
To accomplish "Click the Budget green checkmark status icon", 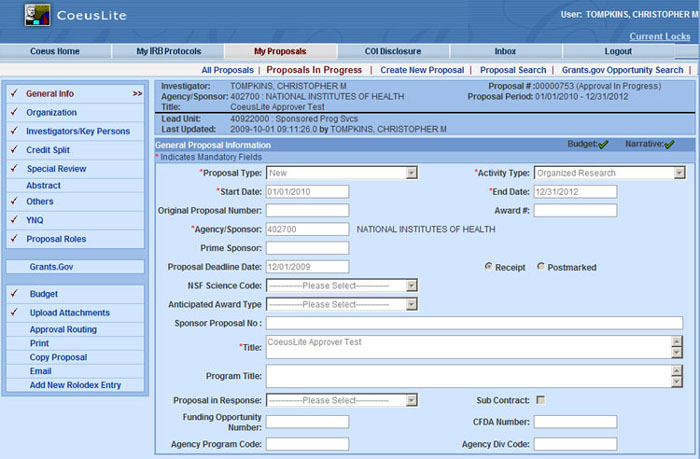I will 602,145.
